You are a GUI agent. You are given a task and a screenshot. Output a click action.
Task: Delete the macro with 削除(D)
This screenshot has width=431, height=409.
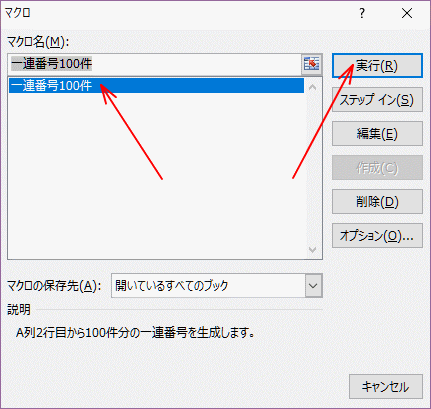coord(377,202)
